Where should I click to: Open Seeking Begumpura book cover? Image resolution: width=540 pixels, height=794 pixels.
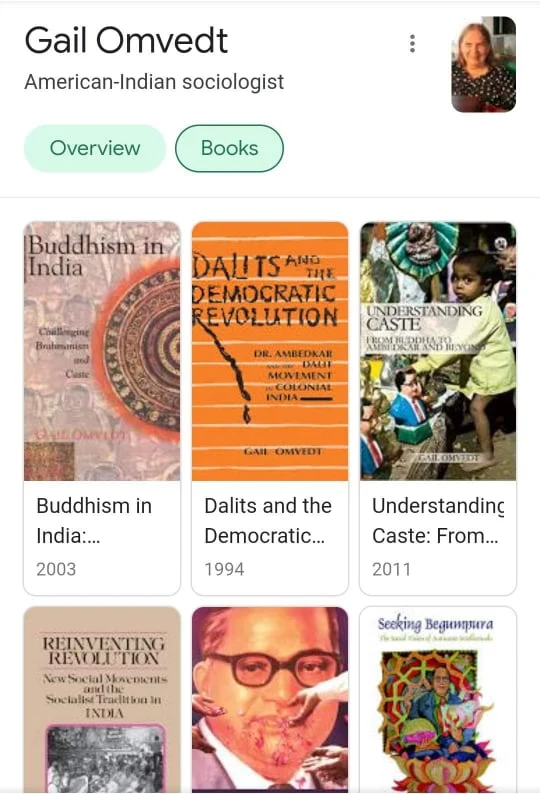click(x=438, y=699)
